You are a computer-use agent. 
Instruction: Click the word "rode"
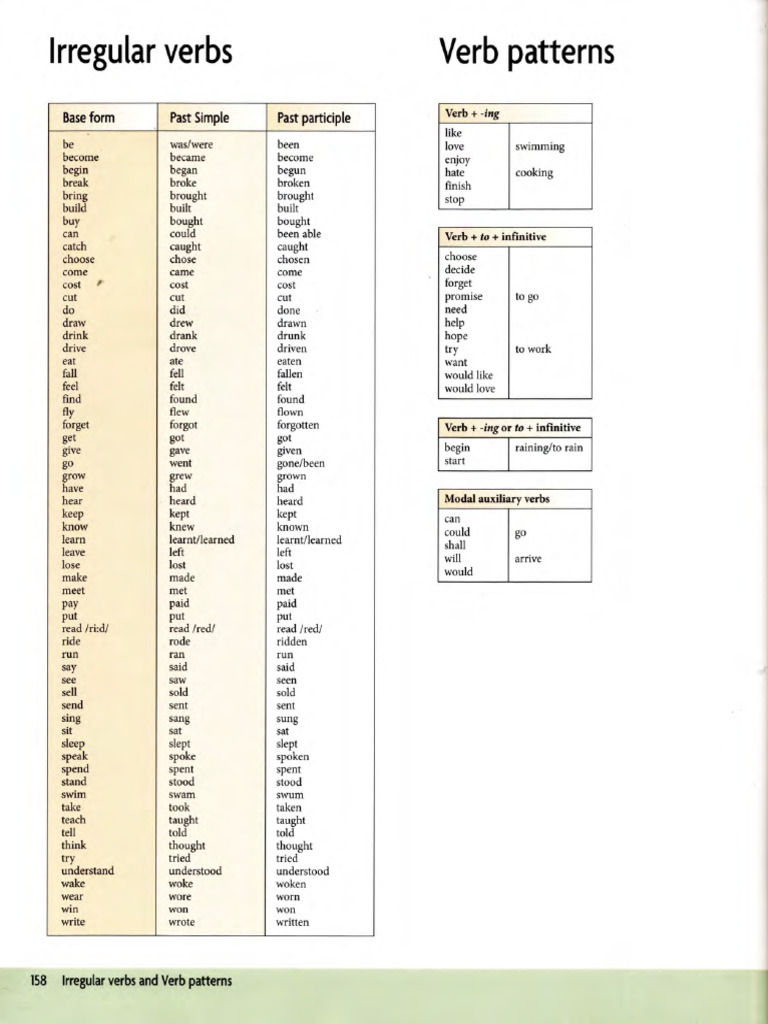pos(180,641)
